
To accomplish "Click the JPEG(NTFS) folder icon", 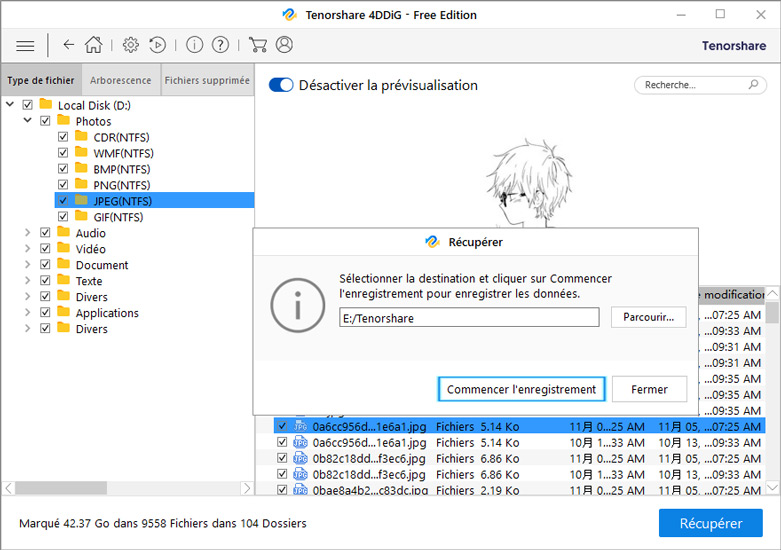I will pos(81,200).
